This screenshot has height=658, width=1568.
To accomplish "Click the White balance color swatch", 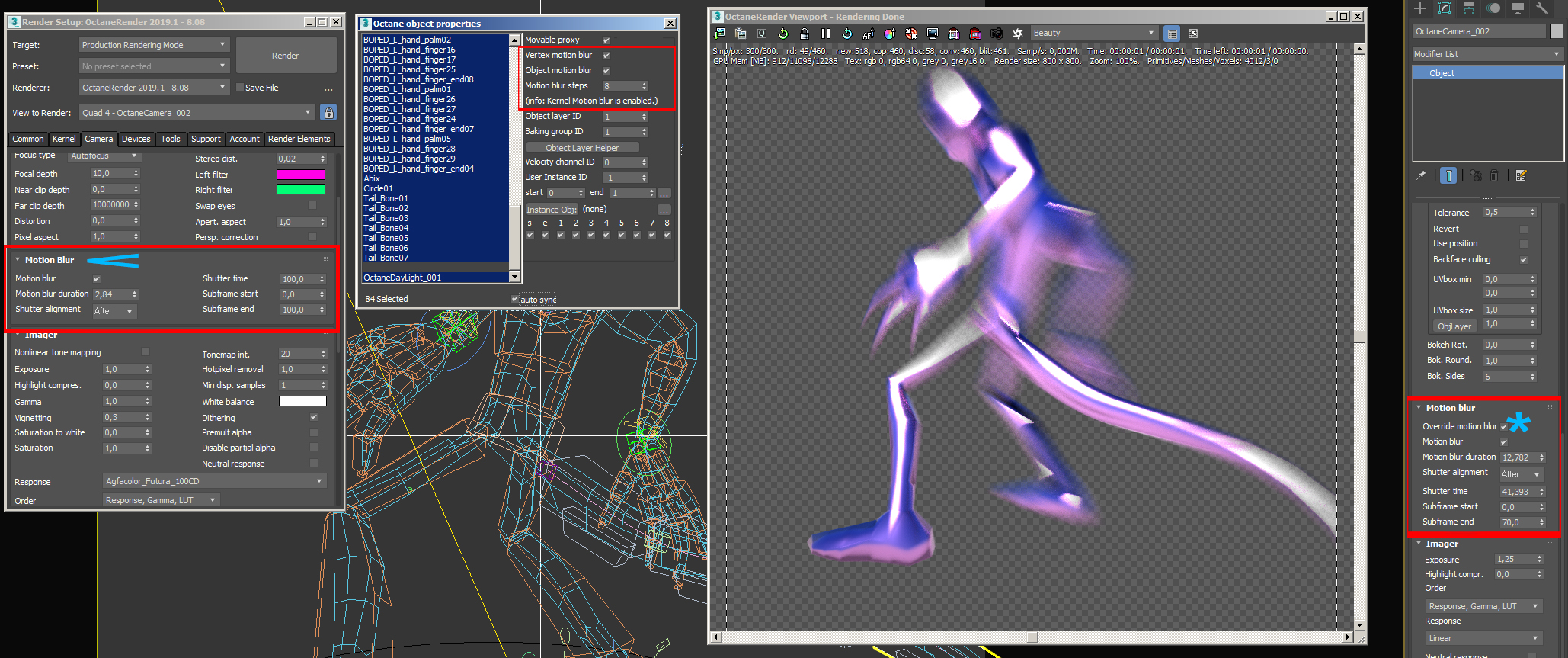I will click(x=302, y=402).
